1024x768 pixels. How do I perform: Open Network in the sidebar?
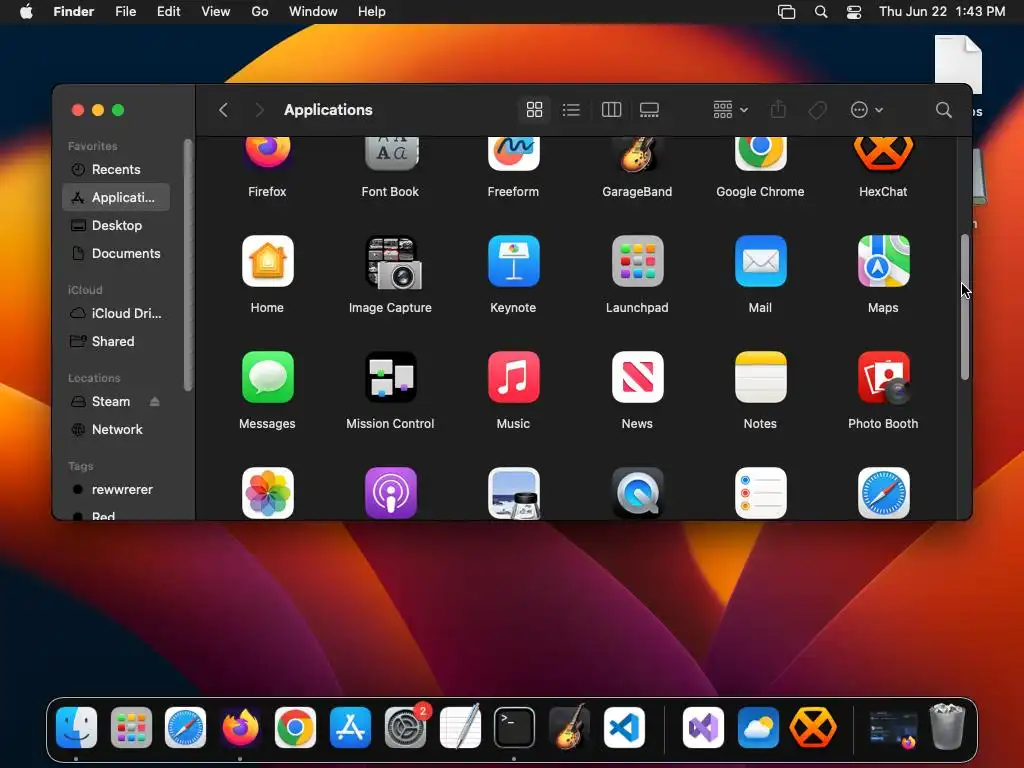coord(116,430)
